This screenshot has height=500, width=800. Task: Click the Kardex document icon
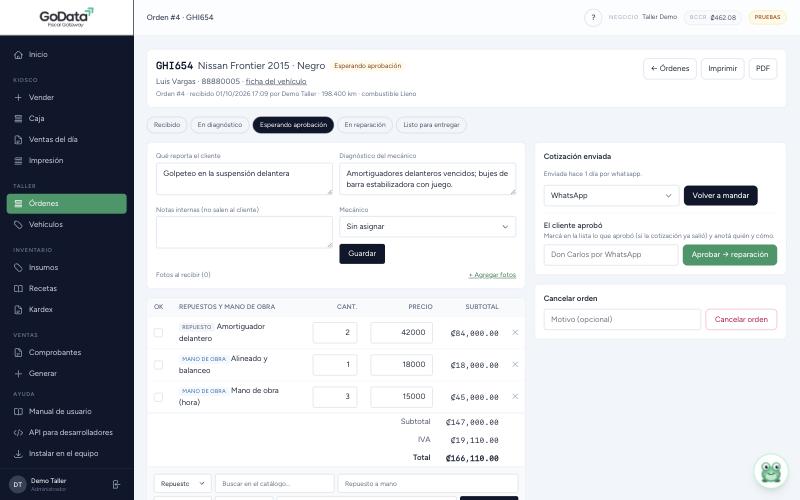coord(18,310)
